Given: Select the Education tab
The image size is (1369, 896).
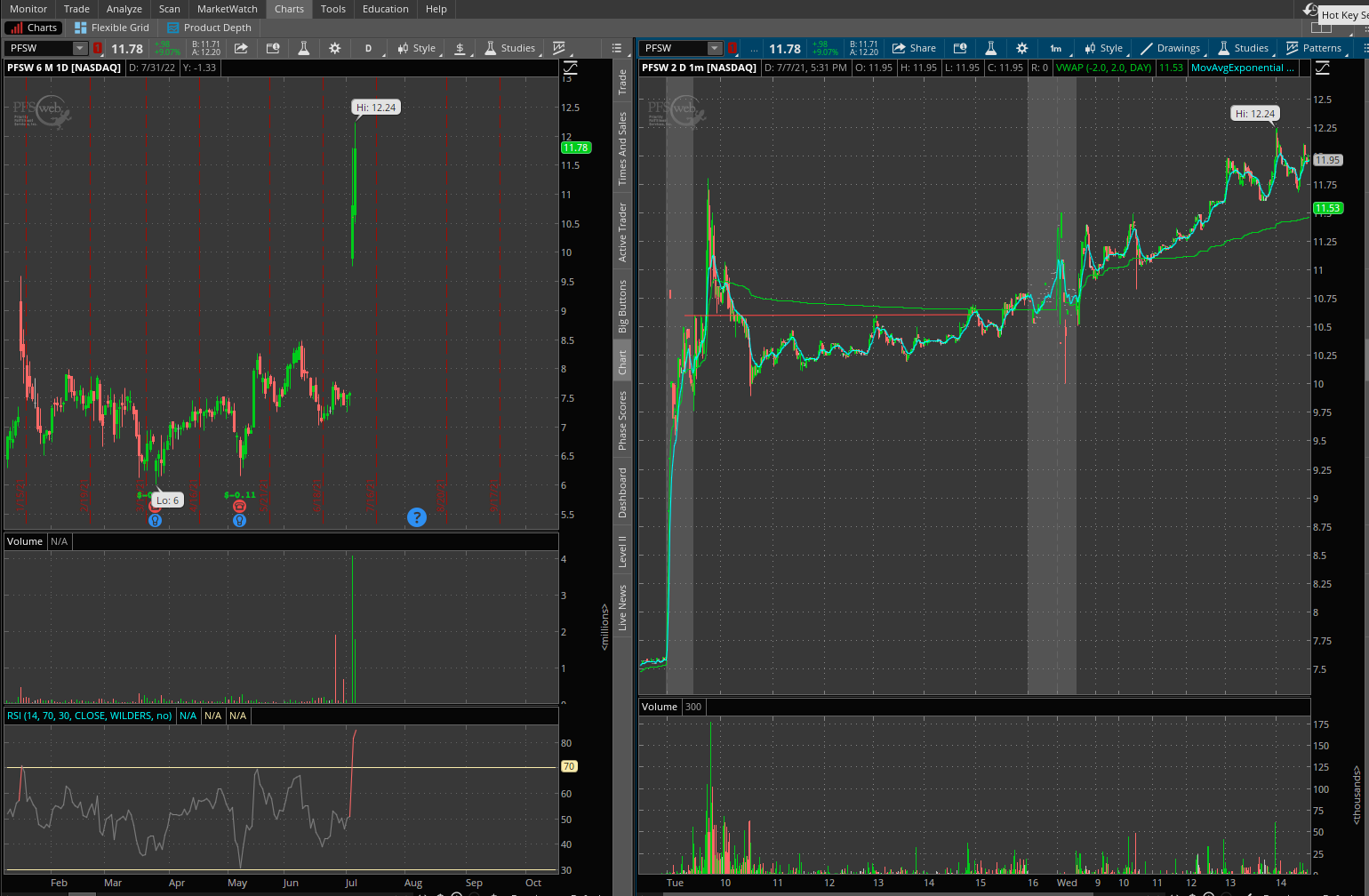Looking at the screenshot, I should click(386, 9).
